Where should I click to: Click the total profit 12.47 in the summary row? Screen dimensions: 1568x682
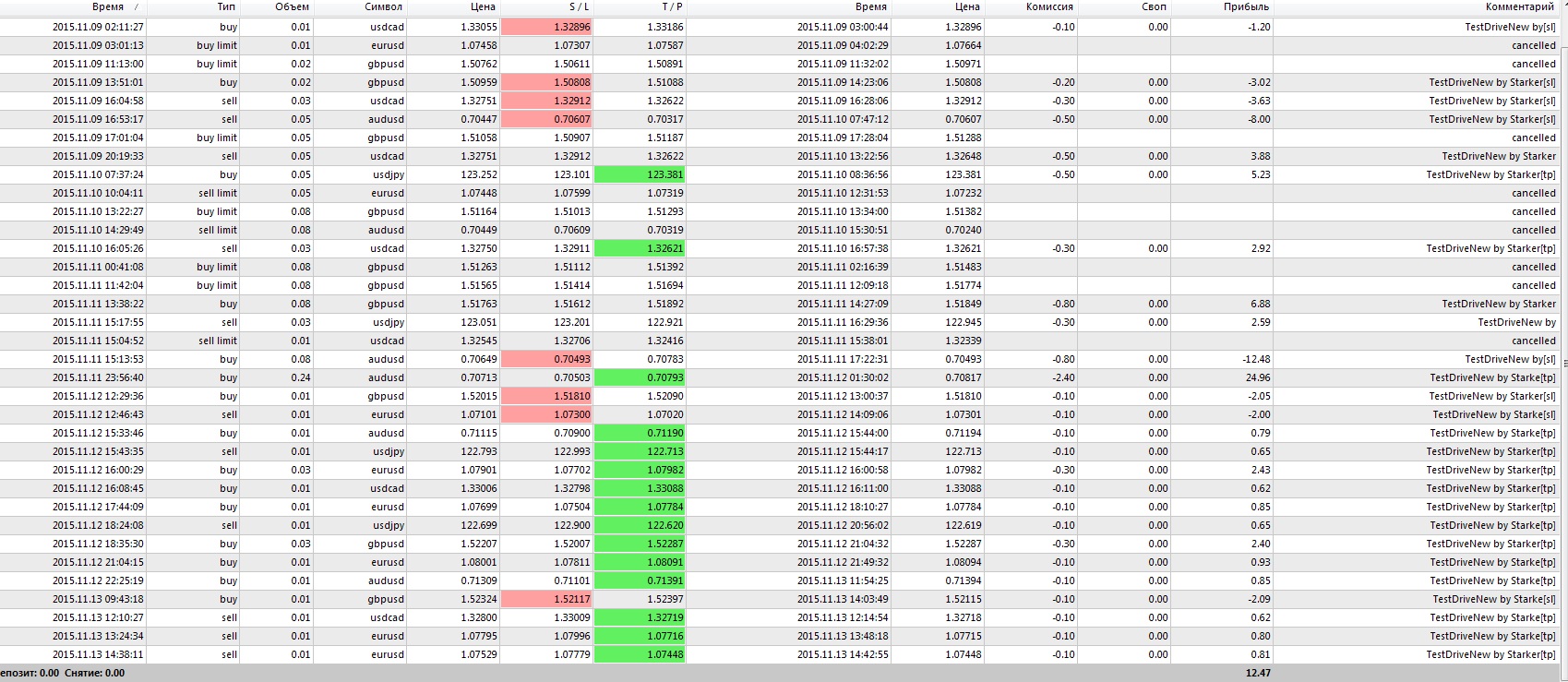[x=1258, y=673]
